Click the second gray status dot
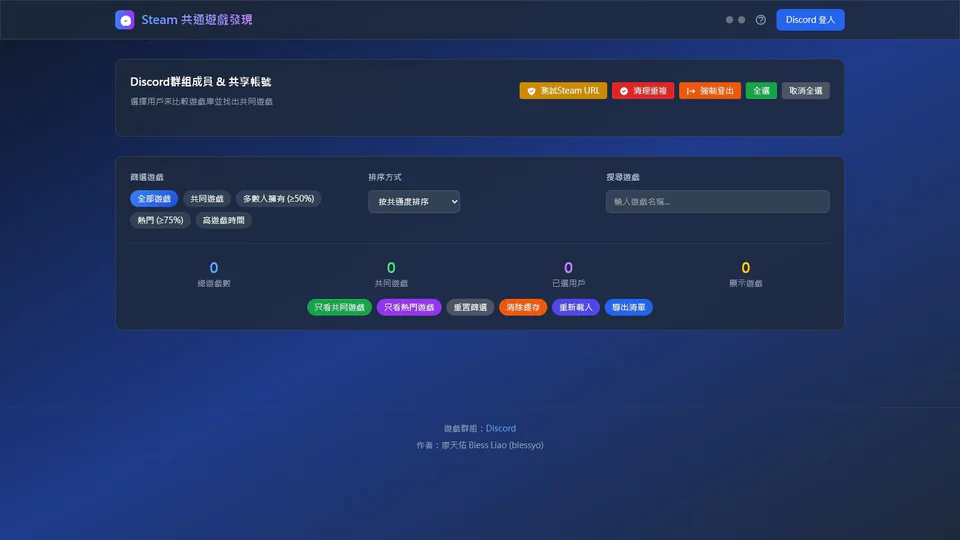The height and width of the screenshot is (540, 960). point(741,20)
